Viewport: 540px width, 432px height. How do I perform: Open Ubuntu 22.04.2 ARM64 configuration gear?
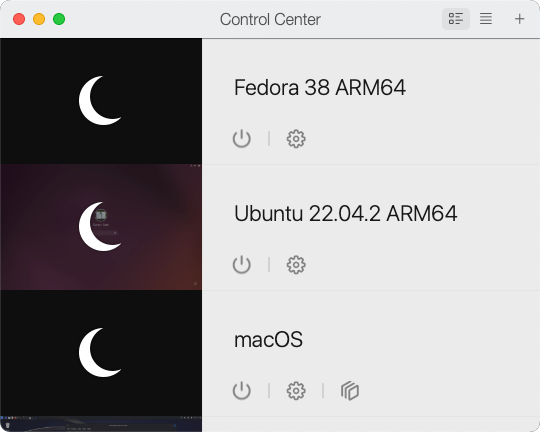pos(296,265)
